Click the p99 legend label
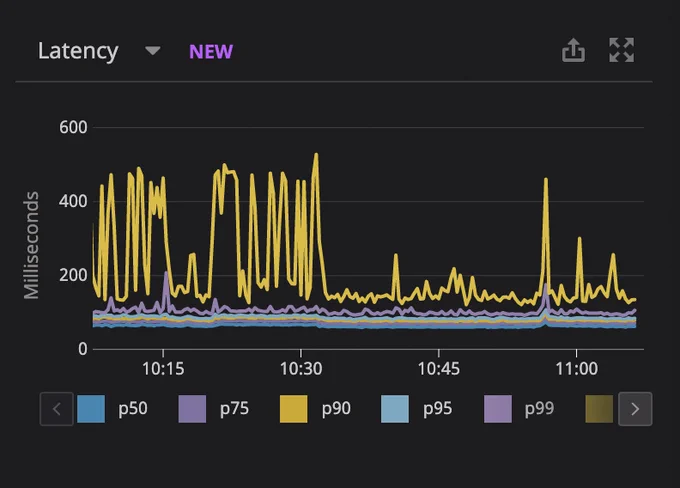Screen dimensions: 680x488 (x=539, y=409)
